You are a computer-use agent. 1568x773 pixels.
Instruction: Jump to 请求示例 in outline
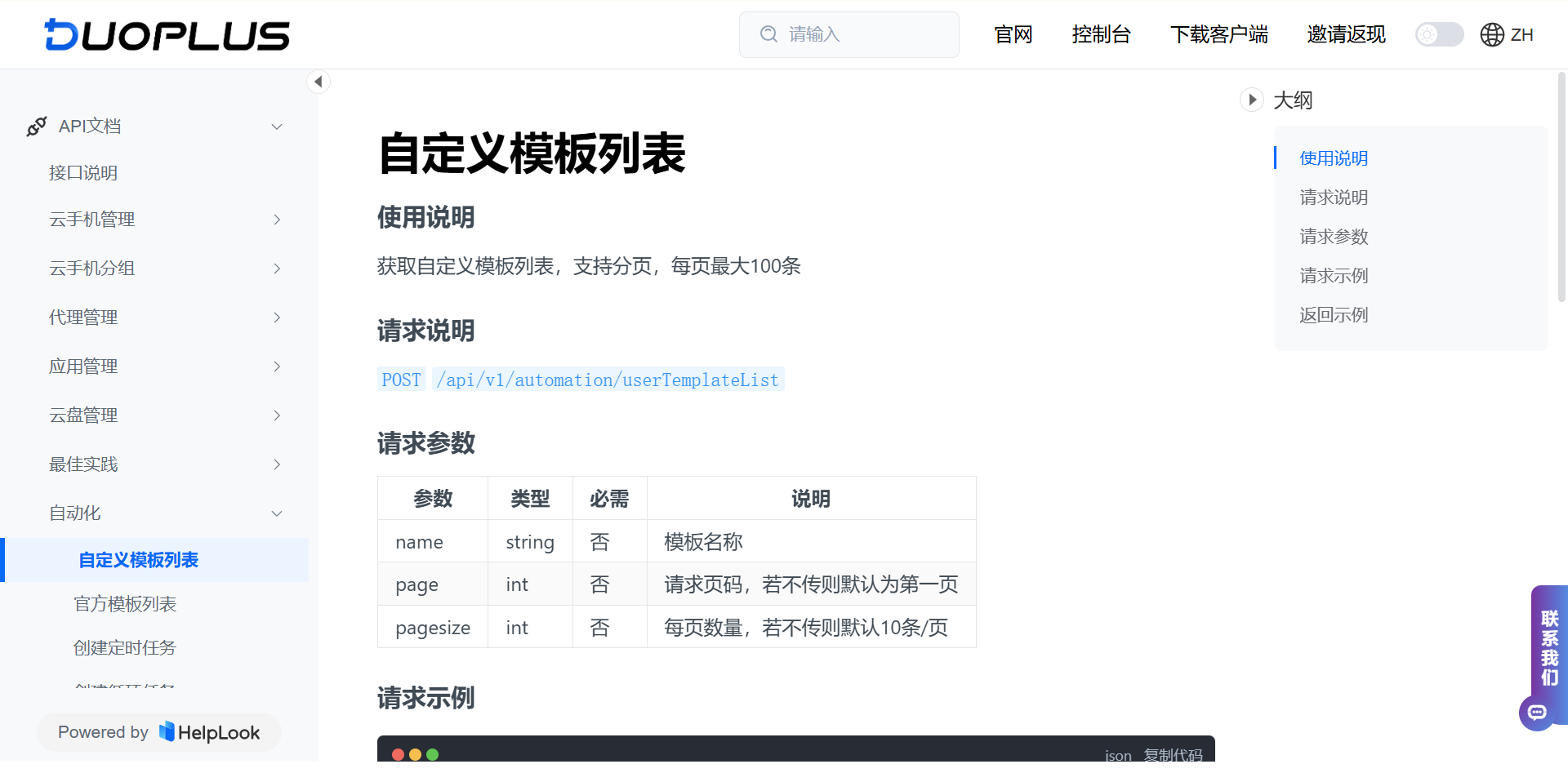click(1334, 276)
